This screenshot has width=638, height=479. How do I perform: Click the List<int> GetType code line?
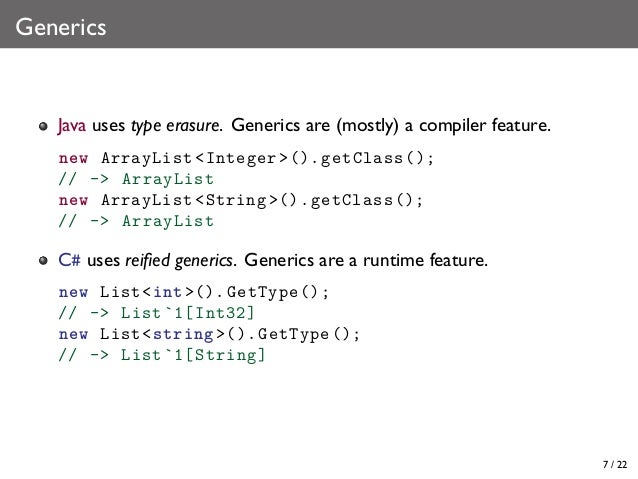click(x=193, y=292)
